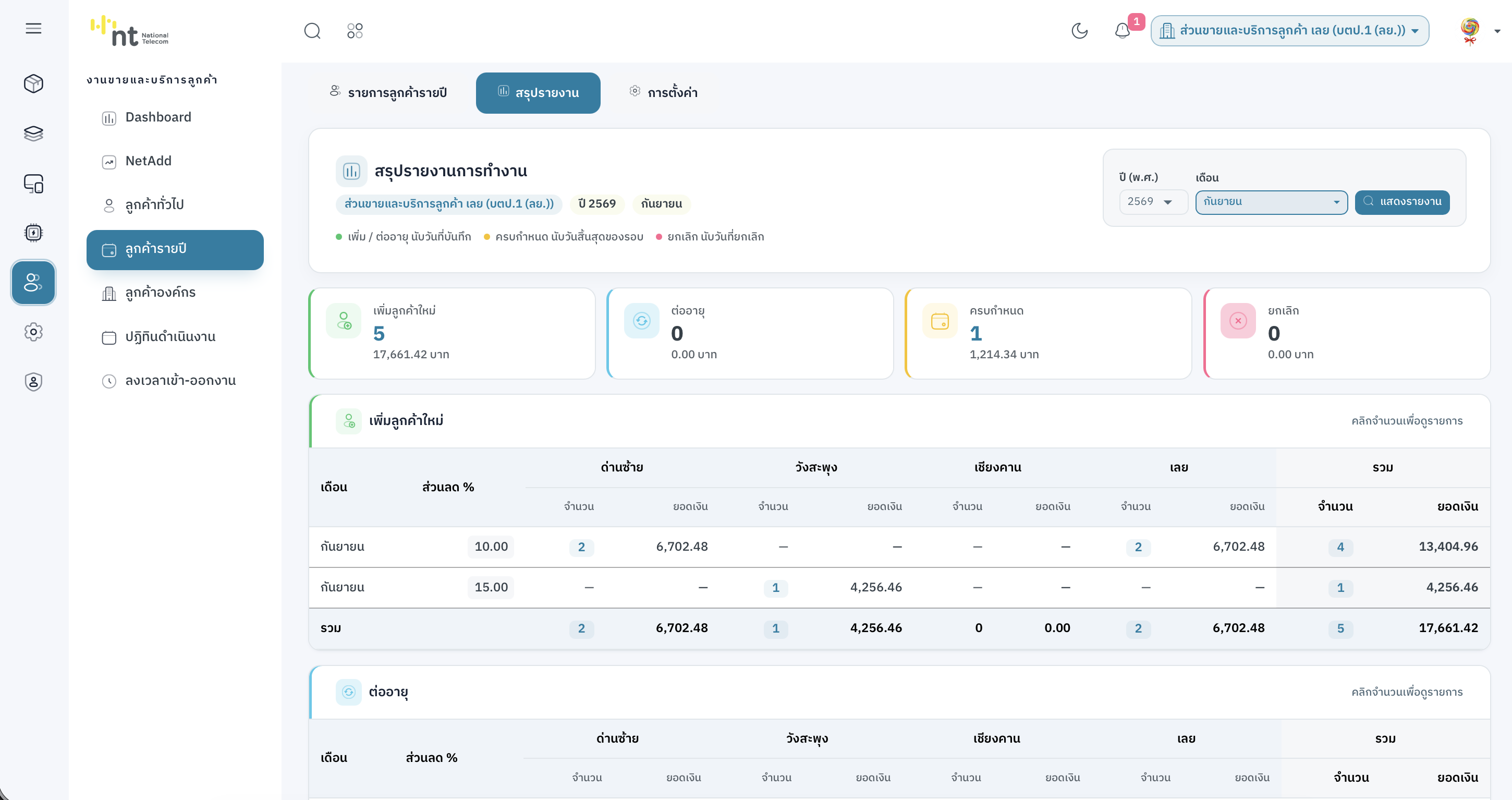Click the ต่ออายุ summary card refresh icon
1512x800 pixels.
[x=641, y=321]
